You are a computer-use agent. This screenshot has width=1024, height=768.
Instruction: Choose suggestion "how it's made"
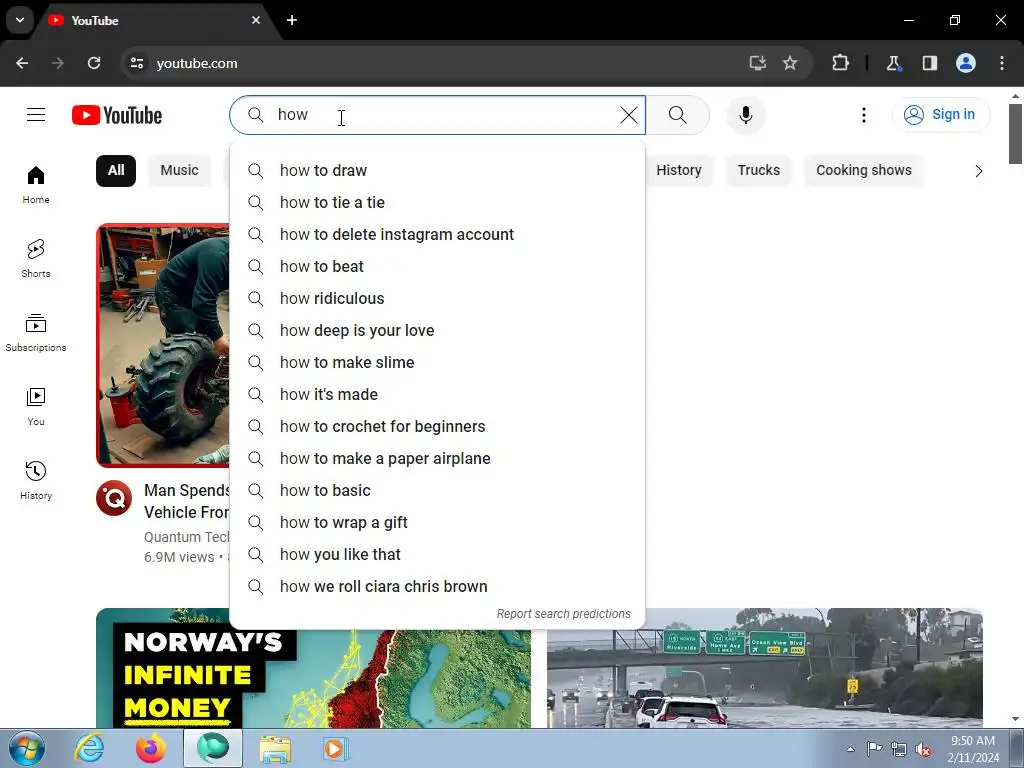438,394
